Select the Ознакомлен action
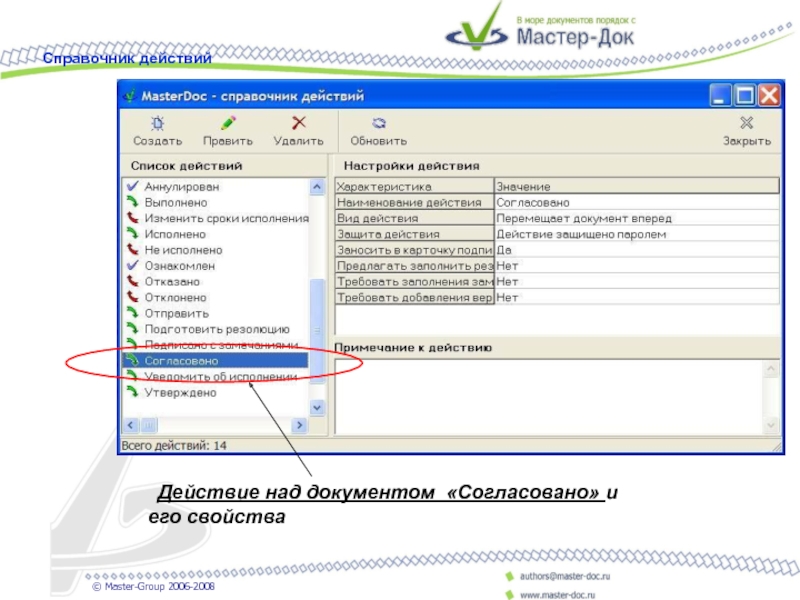800x600 pixels. pos(180,266)
